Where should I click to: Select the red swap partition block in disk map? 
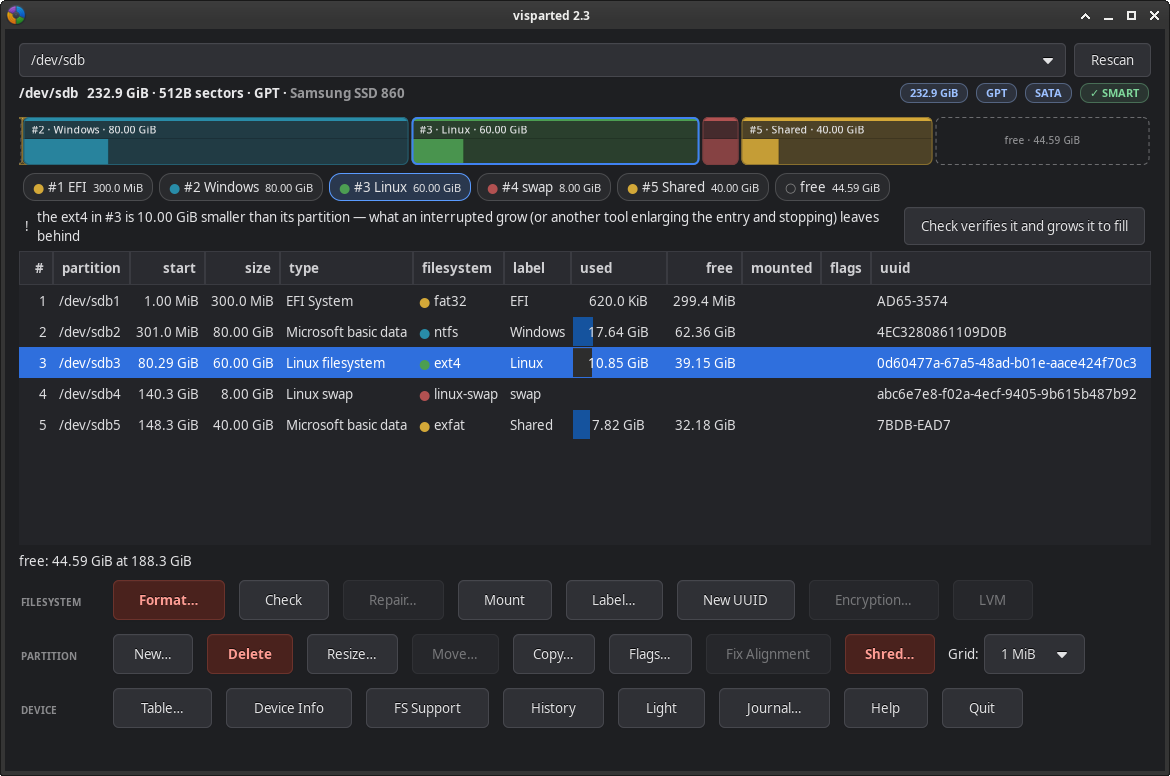pos(720,141)
